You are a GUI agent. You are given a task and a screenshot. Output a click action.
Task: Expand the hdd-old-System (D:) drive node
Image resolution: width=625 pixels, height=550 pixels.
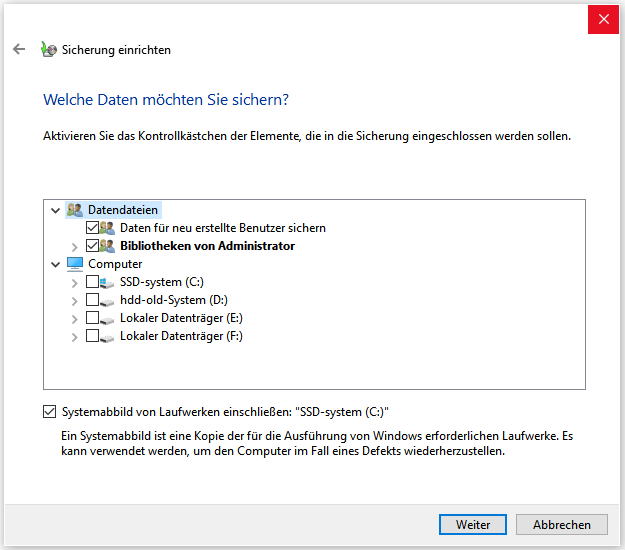75,300
